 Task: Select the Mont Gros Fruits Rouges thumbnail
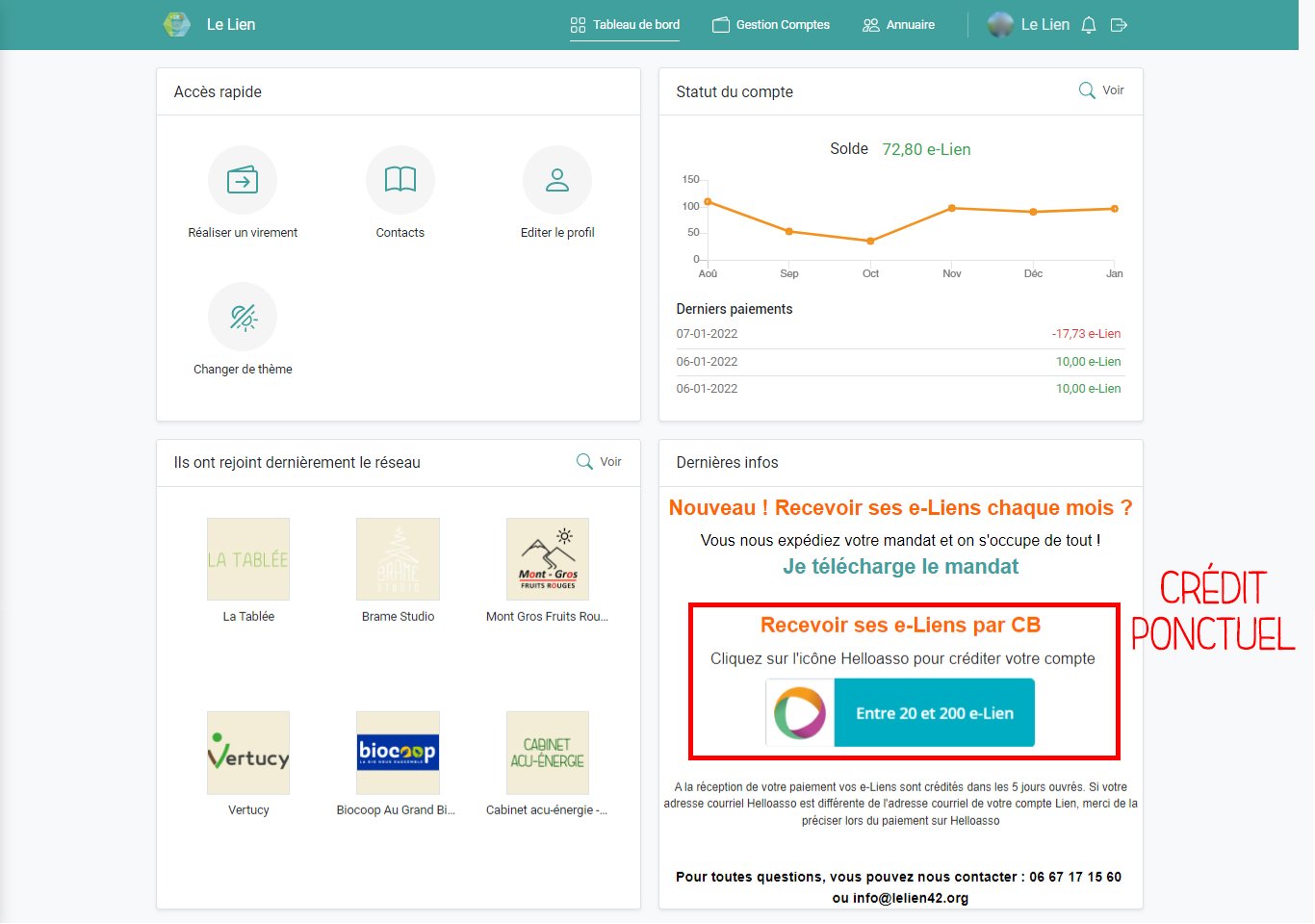click(x=548, y=559)
